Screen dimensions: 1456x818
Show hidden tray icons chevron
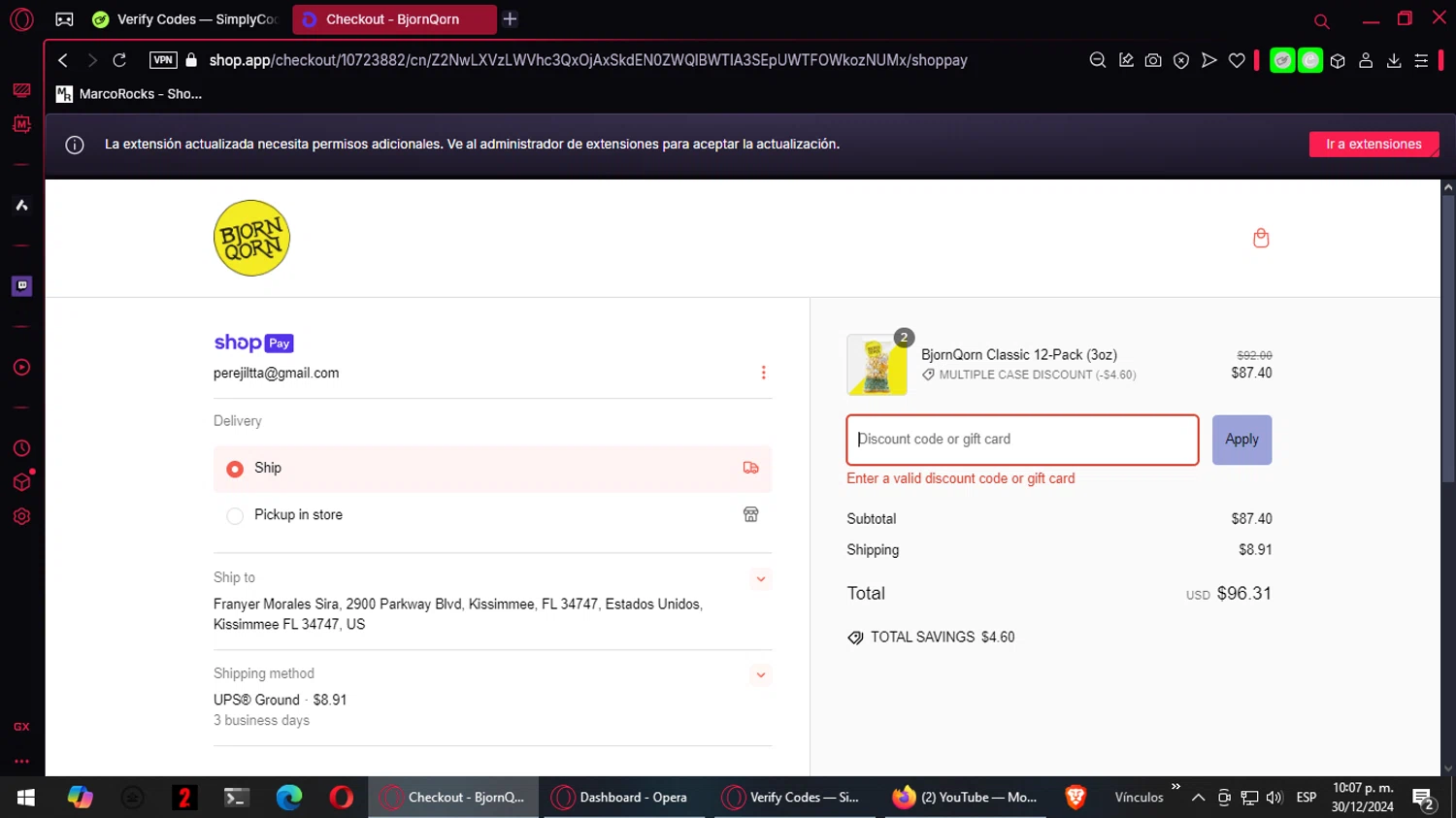[x=1198, y=798]
